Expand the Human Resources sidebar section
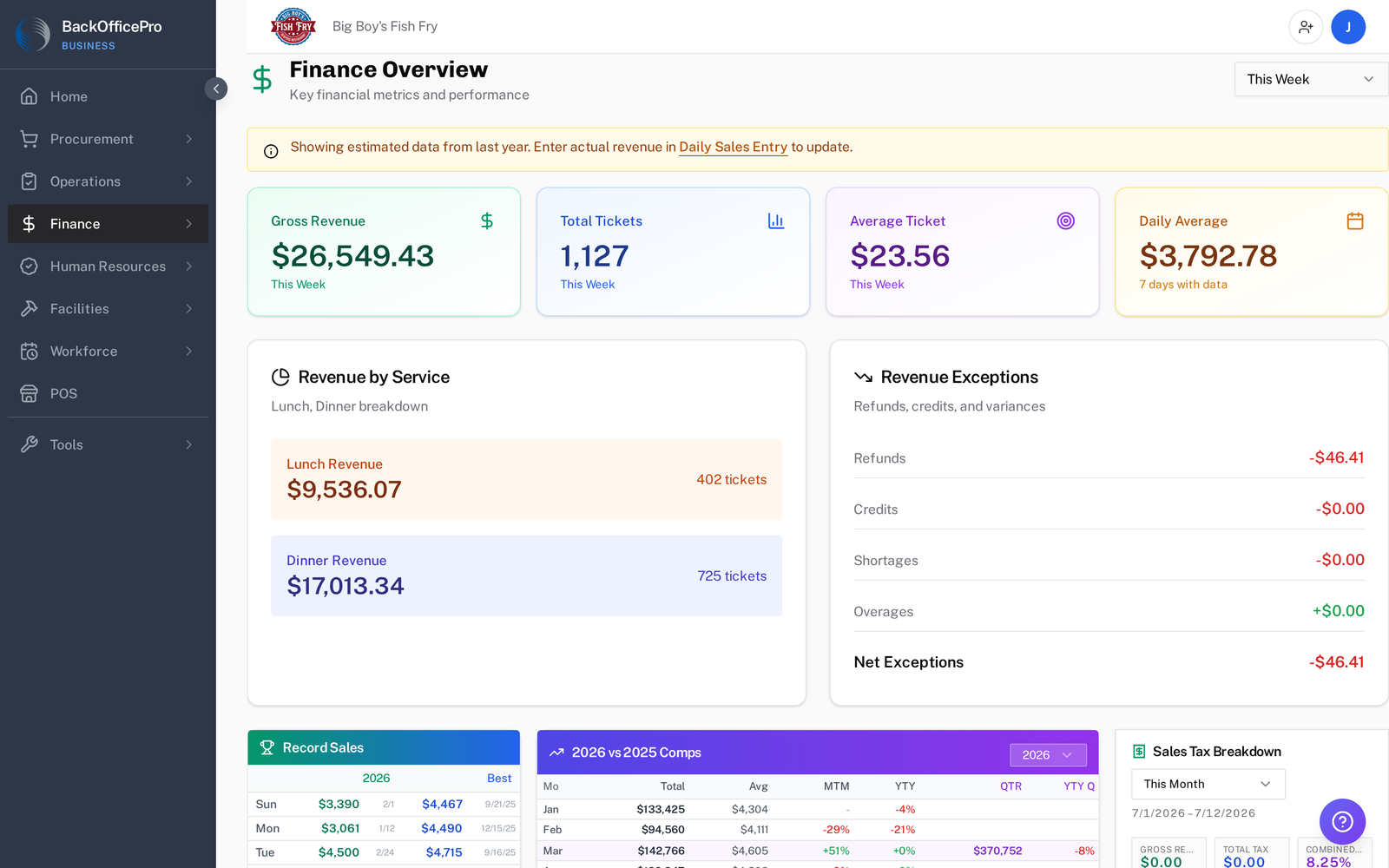 (108, 266)
